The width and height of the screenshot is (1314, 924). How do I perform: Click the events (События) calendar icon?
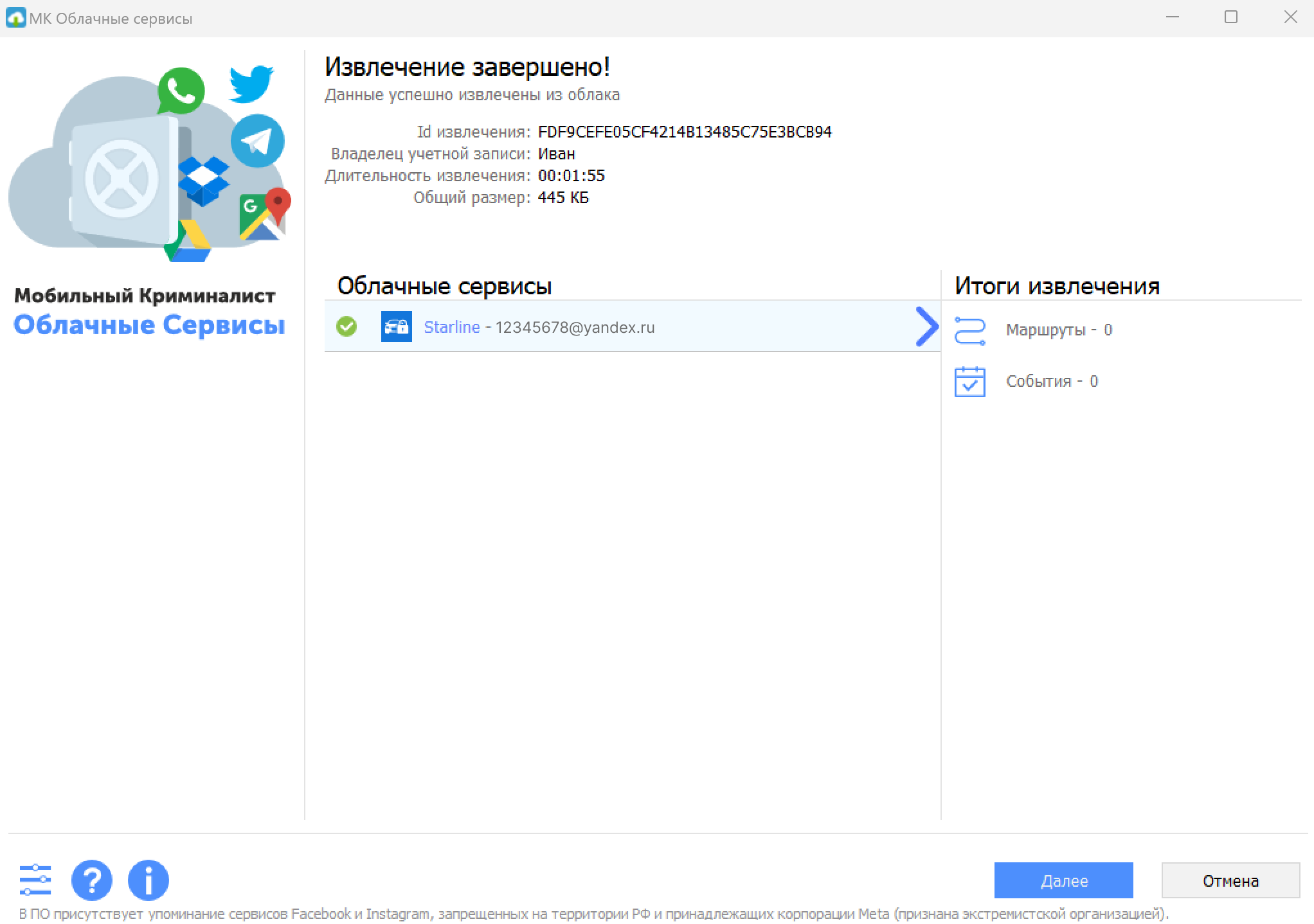click(970, 382)
